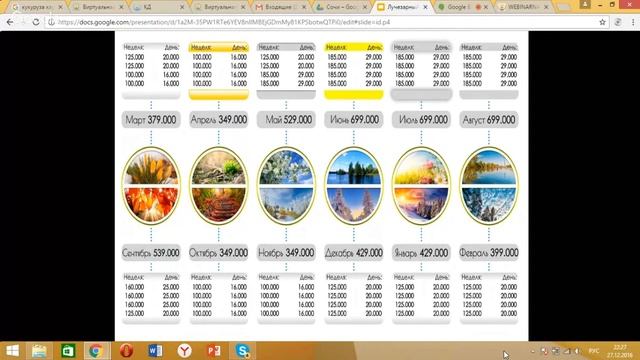
Task: Open Microsoft Word from the taskbar
Action: pos(156,351)
